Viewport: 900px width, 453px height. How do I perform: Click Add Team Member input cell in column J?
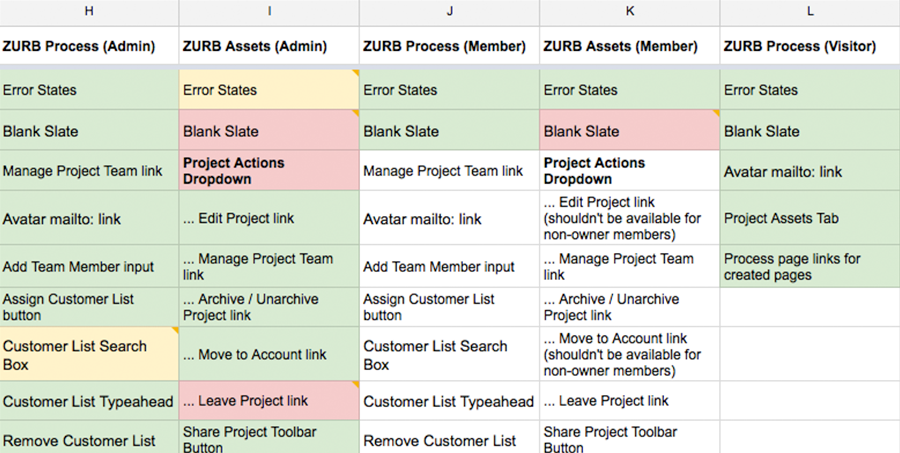click(449, 266)
